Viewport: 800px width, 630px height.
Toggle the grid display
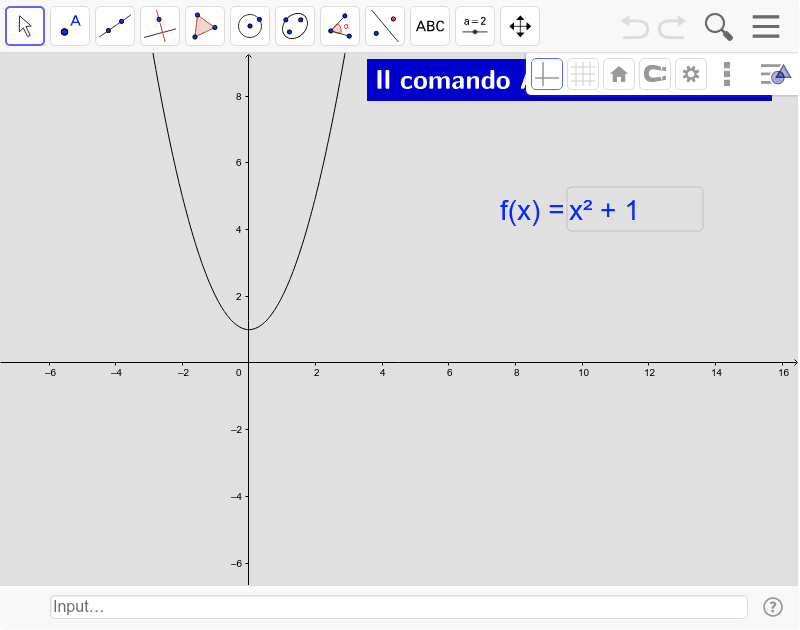583,74
